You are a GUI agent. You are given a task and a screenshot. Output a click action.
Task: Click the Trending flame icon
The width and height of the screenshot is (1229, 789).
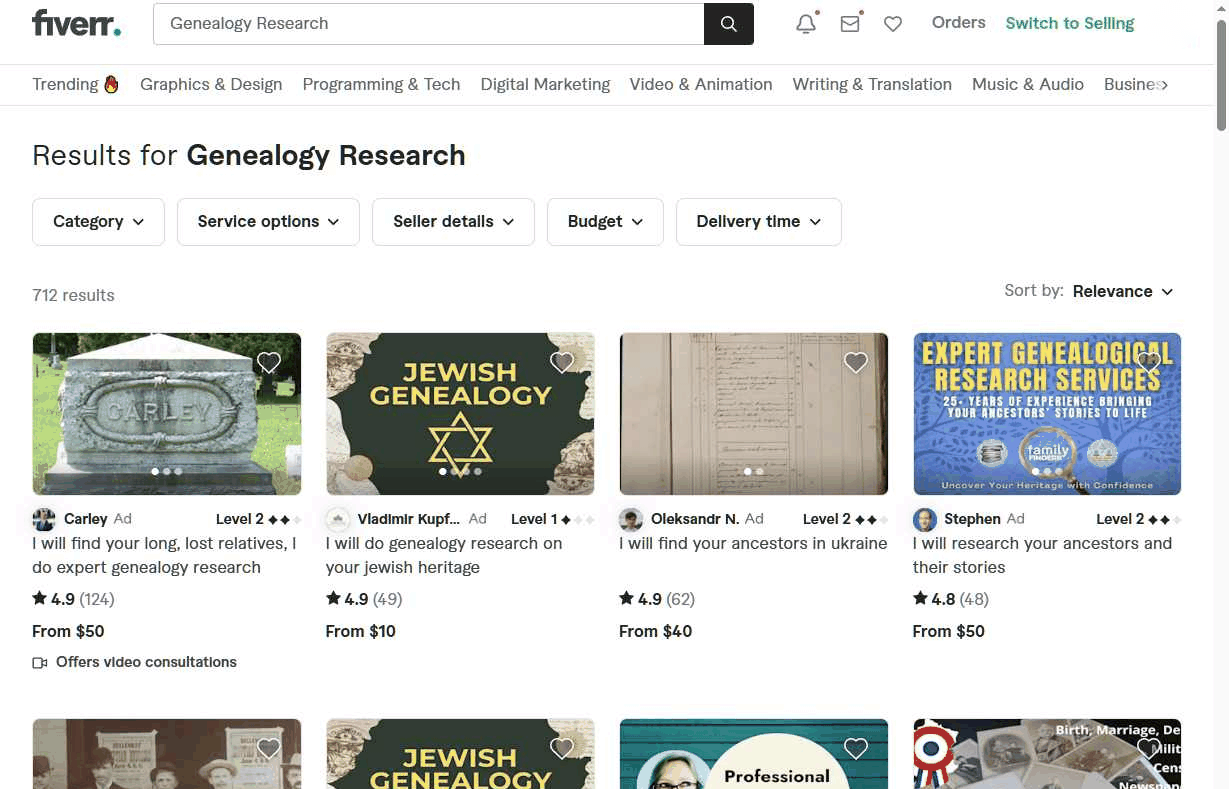click(x=111, y=84)
